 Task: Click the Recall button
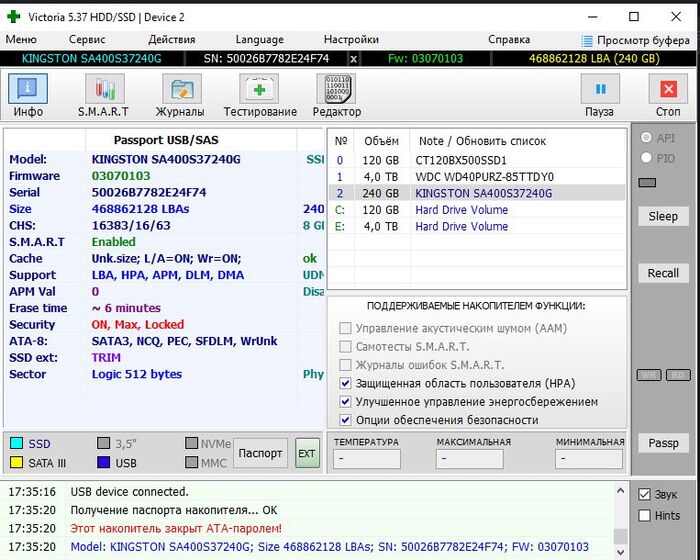tap(663, 273)
